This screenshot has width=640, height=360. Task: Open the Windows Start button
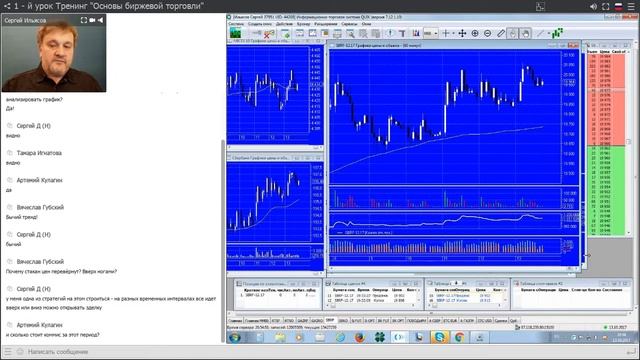point(236,338)
